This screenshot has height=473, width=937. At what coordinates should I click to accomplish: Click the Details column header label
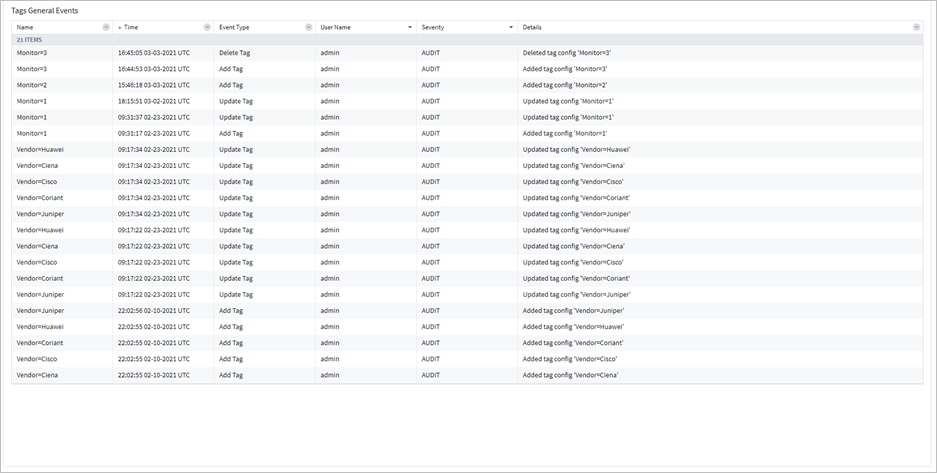coord(532,27)
